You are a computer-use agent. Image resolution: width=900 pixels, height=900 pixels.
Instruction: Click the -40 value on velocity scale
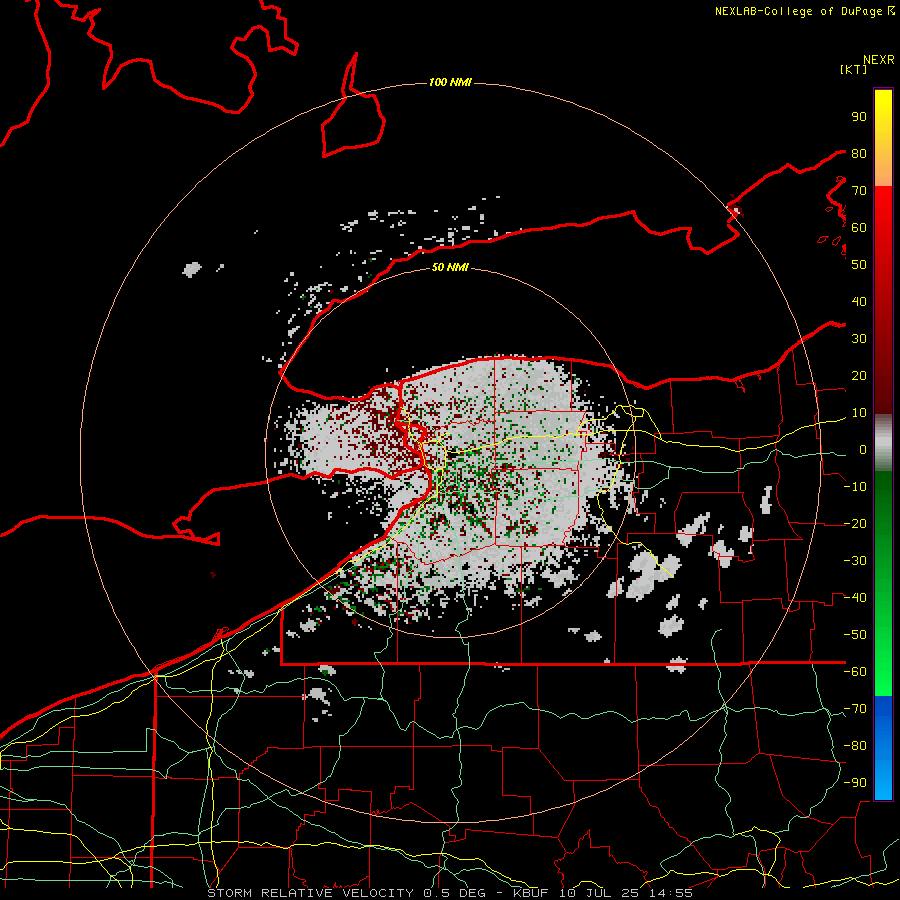click(855, 598)
